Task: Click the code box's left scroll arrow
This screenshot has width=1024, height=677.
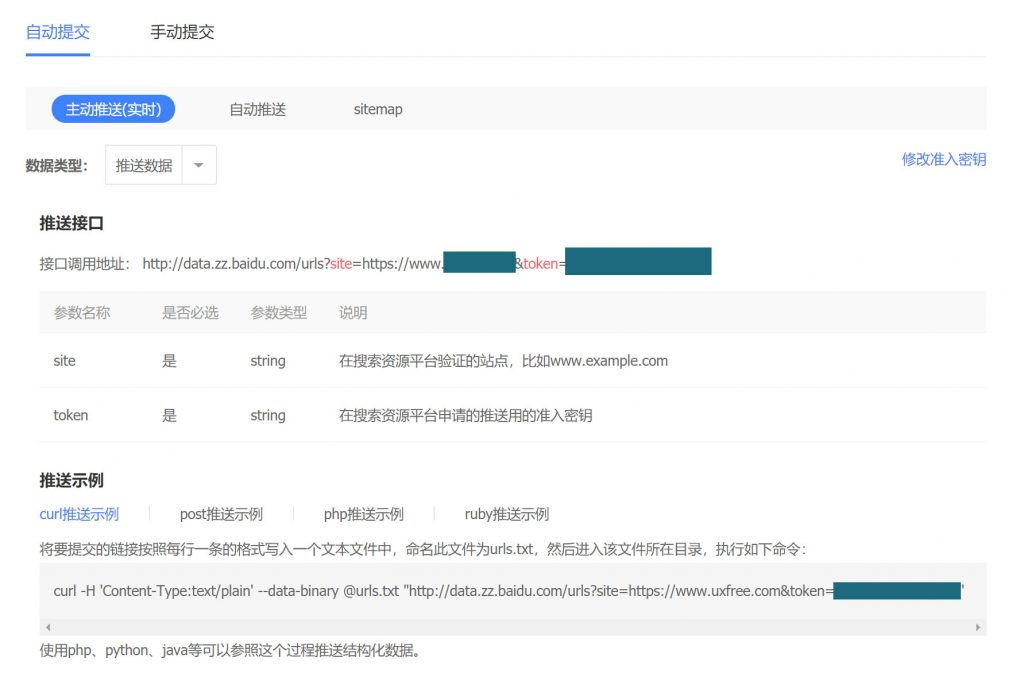Action: (46, 627)
